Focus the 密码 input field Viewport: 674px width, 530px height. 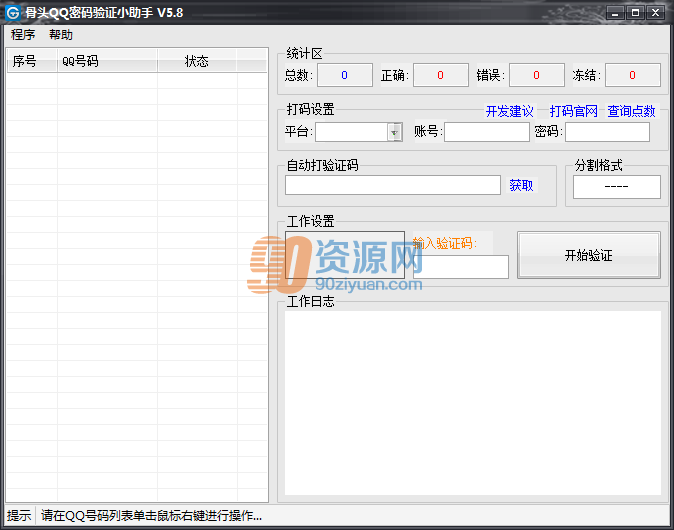pyautogui.click(x=607, y=132)
